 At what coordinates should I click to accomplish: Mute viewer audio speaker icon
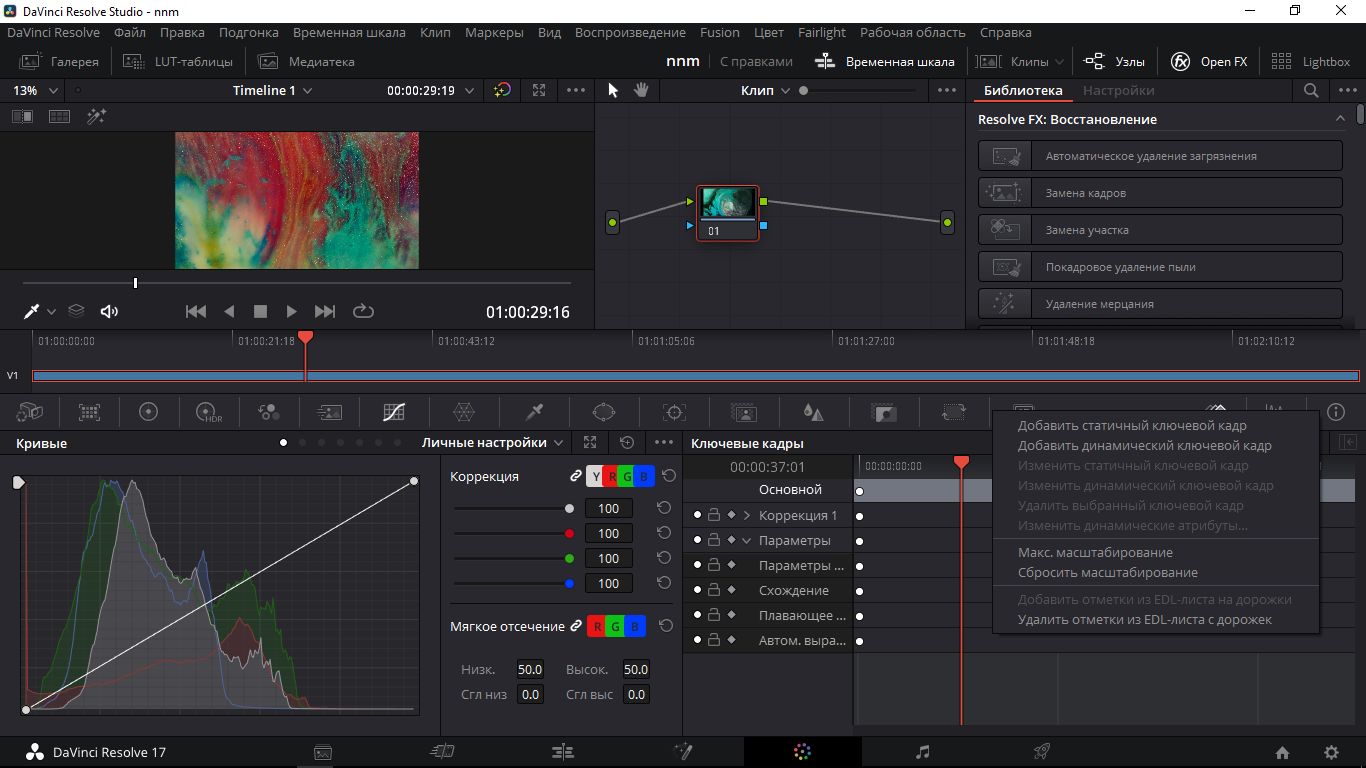click(109, 311)
